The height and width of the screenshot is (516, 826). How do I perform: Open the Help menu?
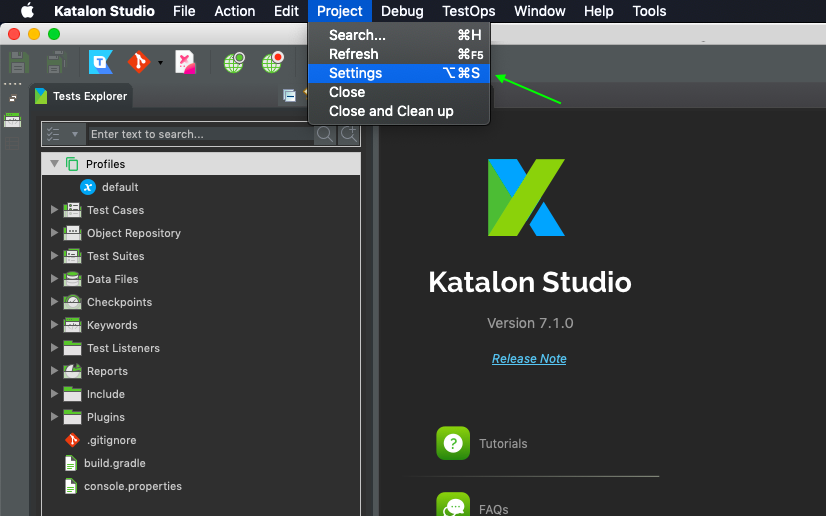pos(598,11)
